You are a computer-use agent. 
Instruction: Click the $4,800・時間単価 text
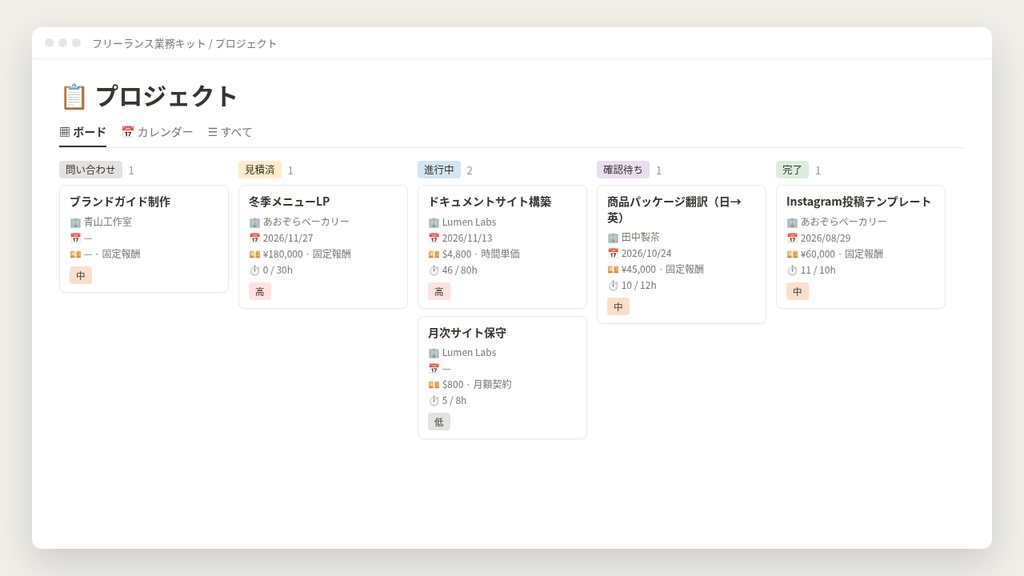(x=481, y=254)
